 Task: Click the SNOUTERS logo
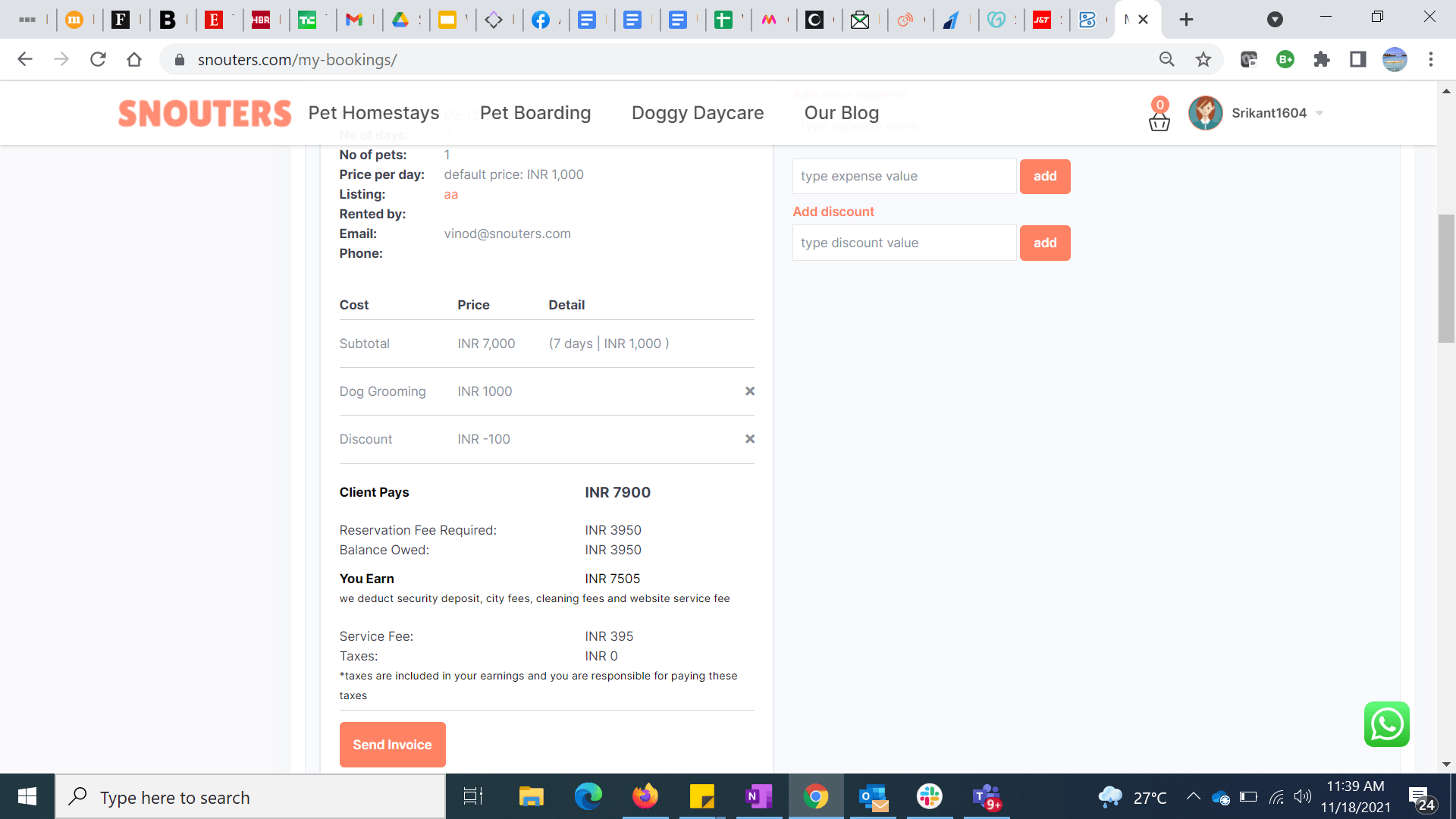pos(205,114)
